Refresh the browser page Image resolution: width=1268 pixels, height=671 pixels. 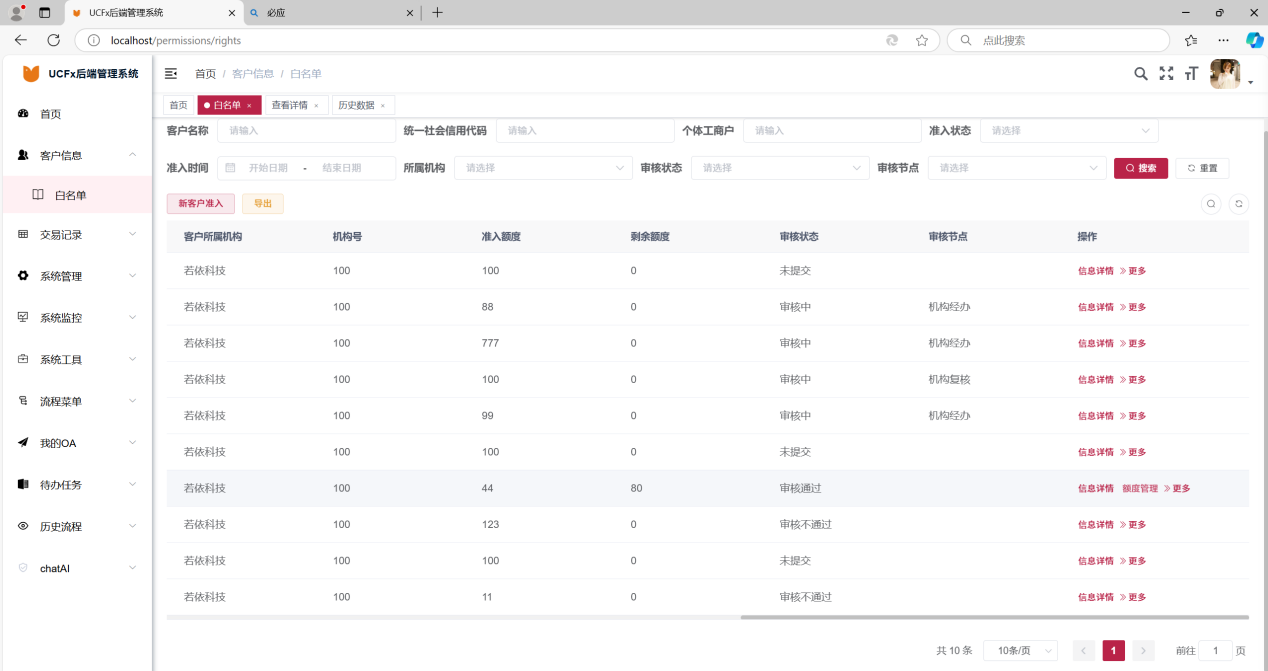[x=54, y=40]
